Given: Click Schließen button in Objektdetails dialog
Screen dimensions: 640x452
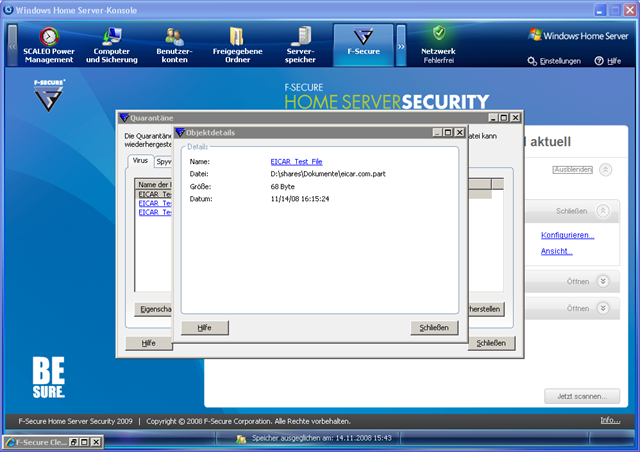Looking at the screenshot, I should tap(434, 327).
